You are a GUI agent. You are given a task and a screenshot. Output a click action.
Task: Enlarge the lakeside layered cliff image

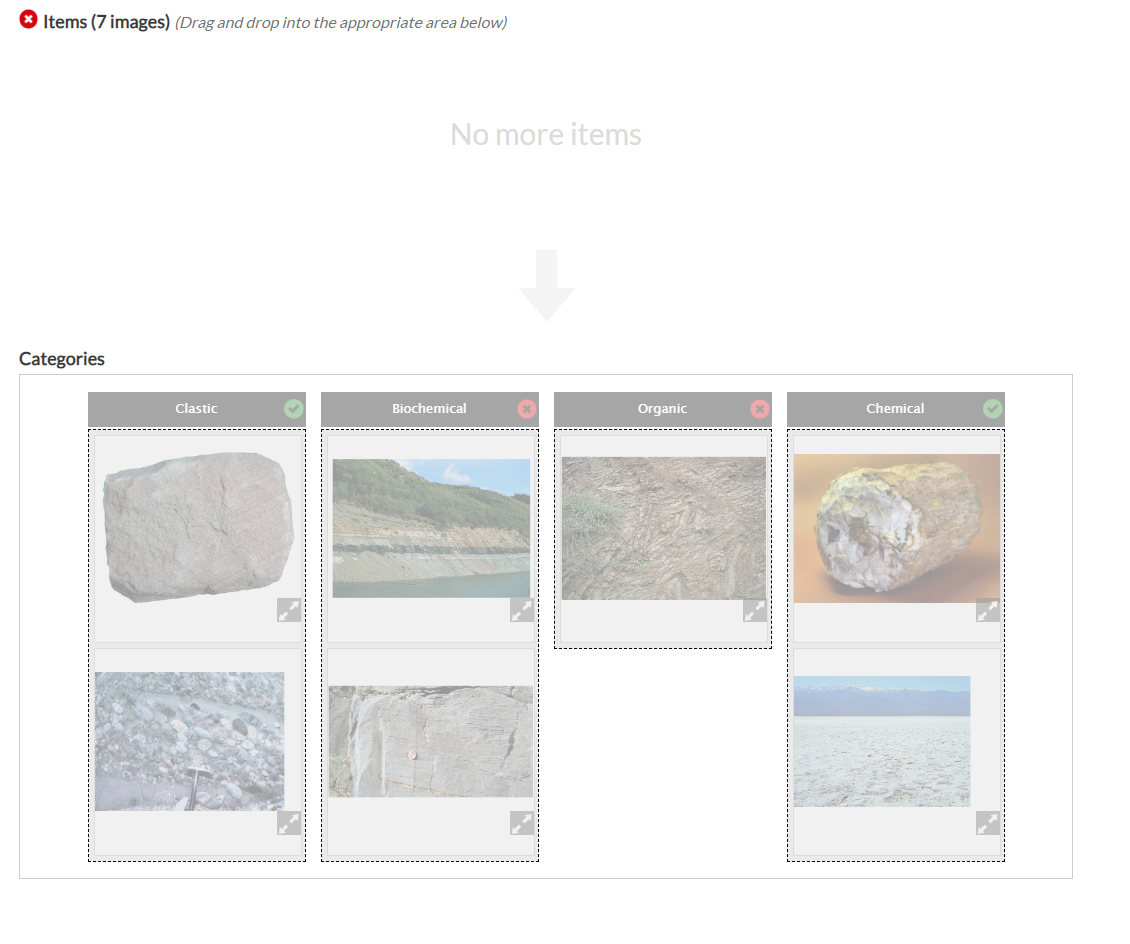click(522, 610)
